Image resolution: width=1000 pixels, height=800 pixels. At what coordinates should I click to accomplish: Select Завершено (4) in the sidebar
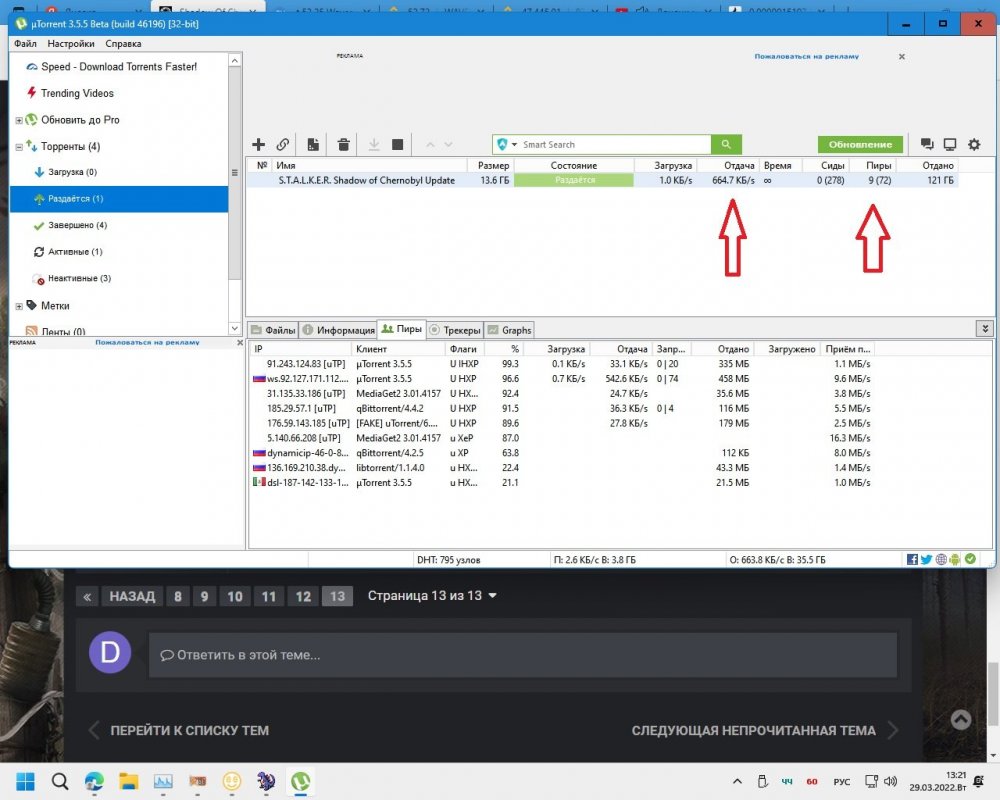tap(73, 225)
